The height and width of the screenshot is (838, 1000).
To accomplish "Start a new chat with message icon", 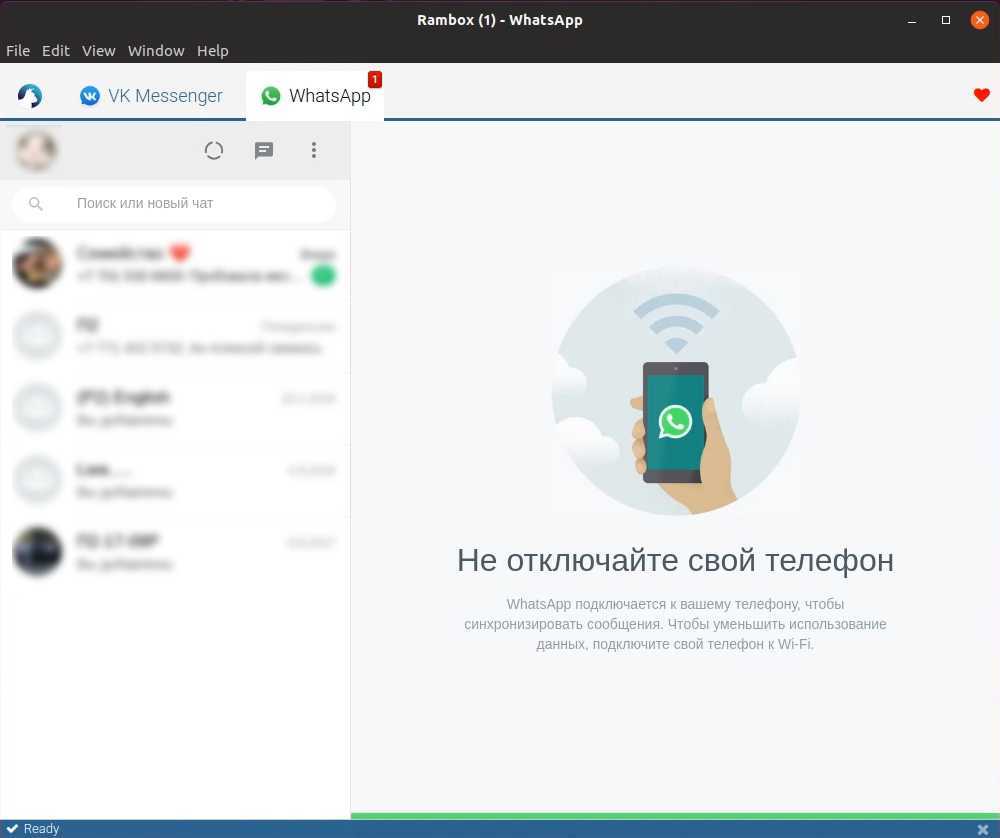I will pyautogui.click(x=264, y=151).
